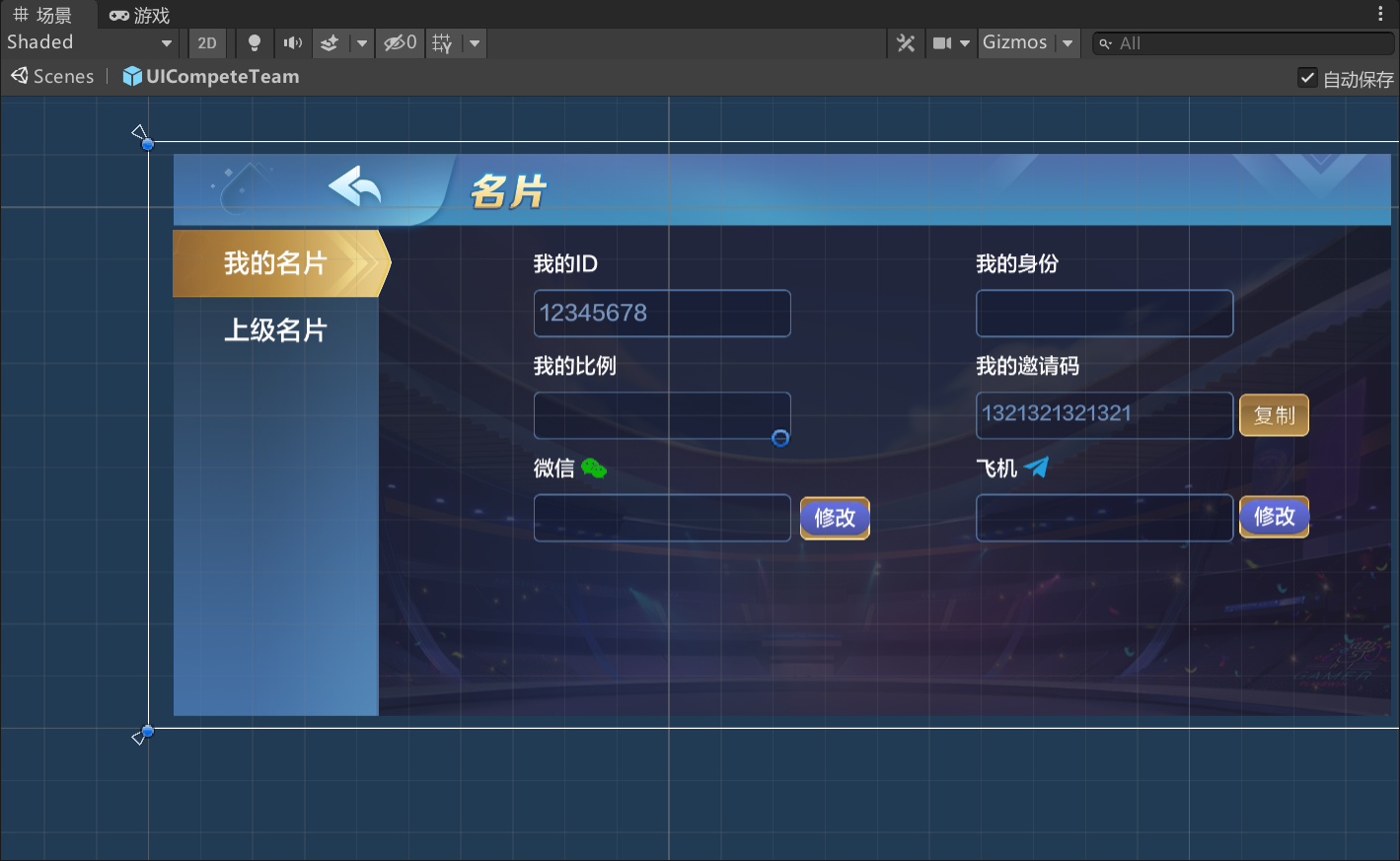Screen dimensions: 1400x861
Task: Switch to 游戏 (Game) tab
Action: pyautogui.click(x=140, y=15)
